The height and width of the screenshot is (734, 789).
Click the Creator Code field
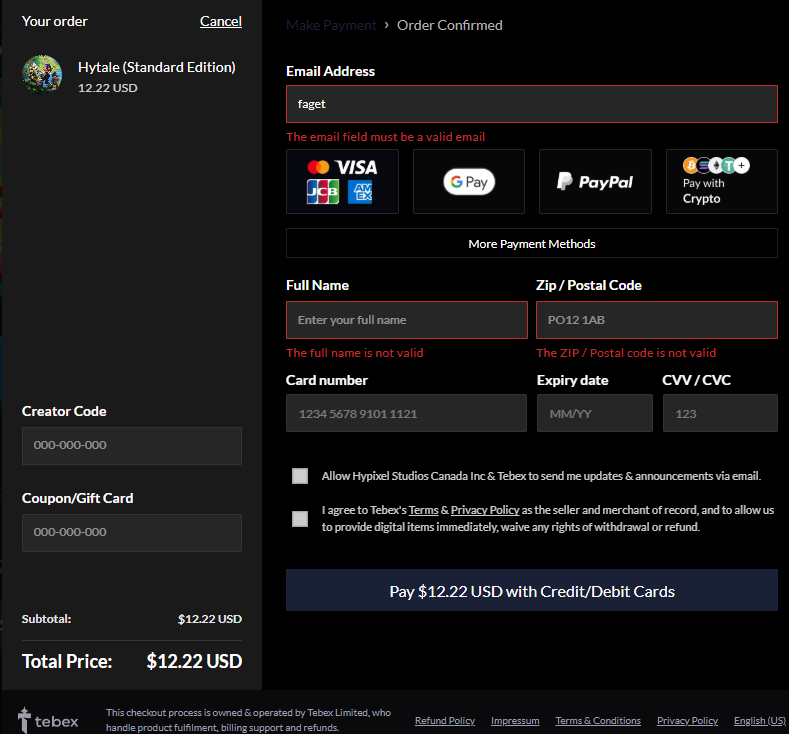tap(132, 446)
